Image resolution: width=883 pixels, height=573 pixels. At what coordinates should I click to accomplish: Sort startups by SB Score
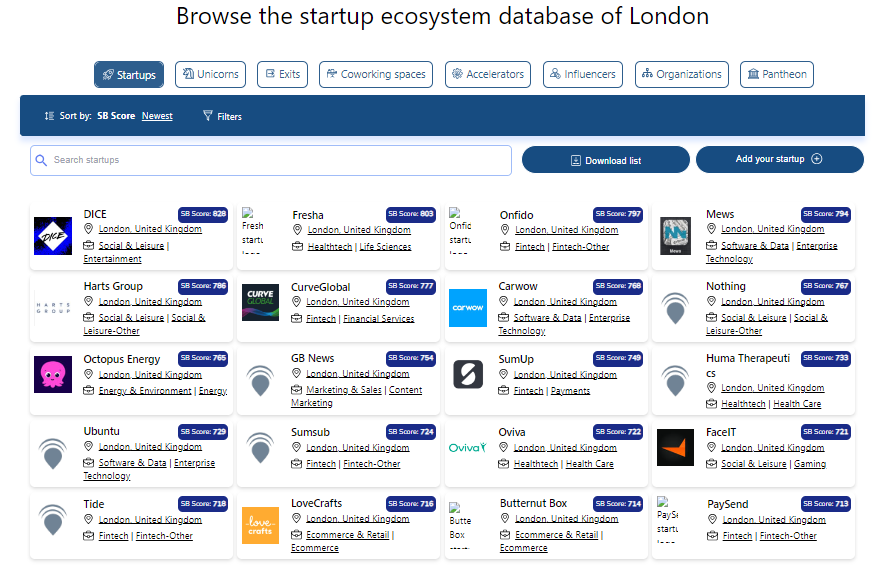116,116
